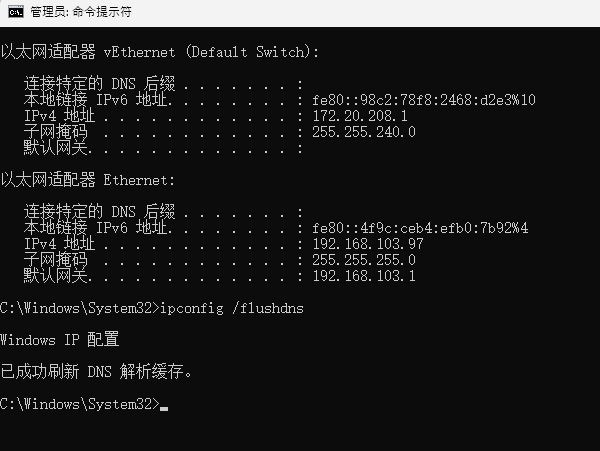Click the 默认网关 label under Ethernet adapter
Screen dimensions: 600x451
pos(56,276)
